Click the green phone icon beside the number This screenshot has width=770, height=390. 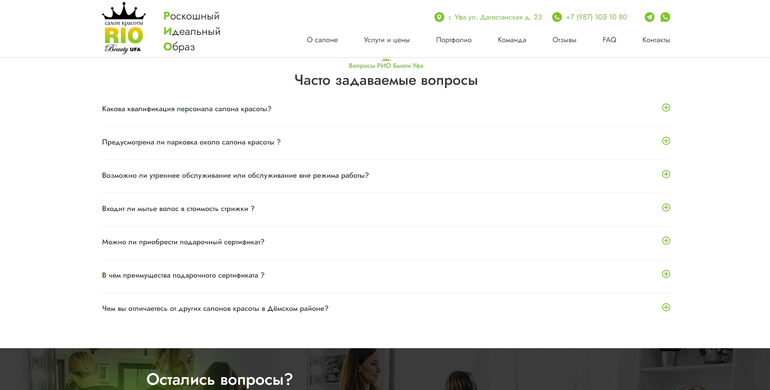point(556,17)
